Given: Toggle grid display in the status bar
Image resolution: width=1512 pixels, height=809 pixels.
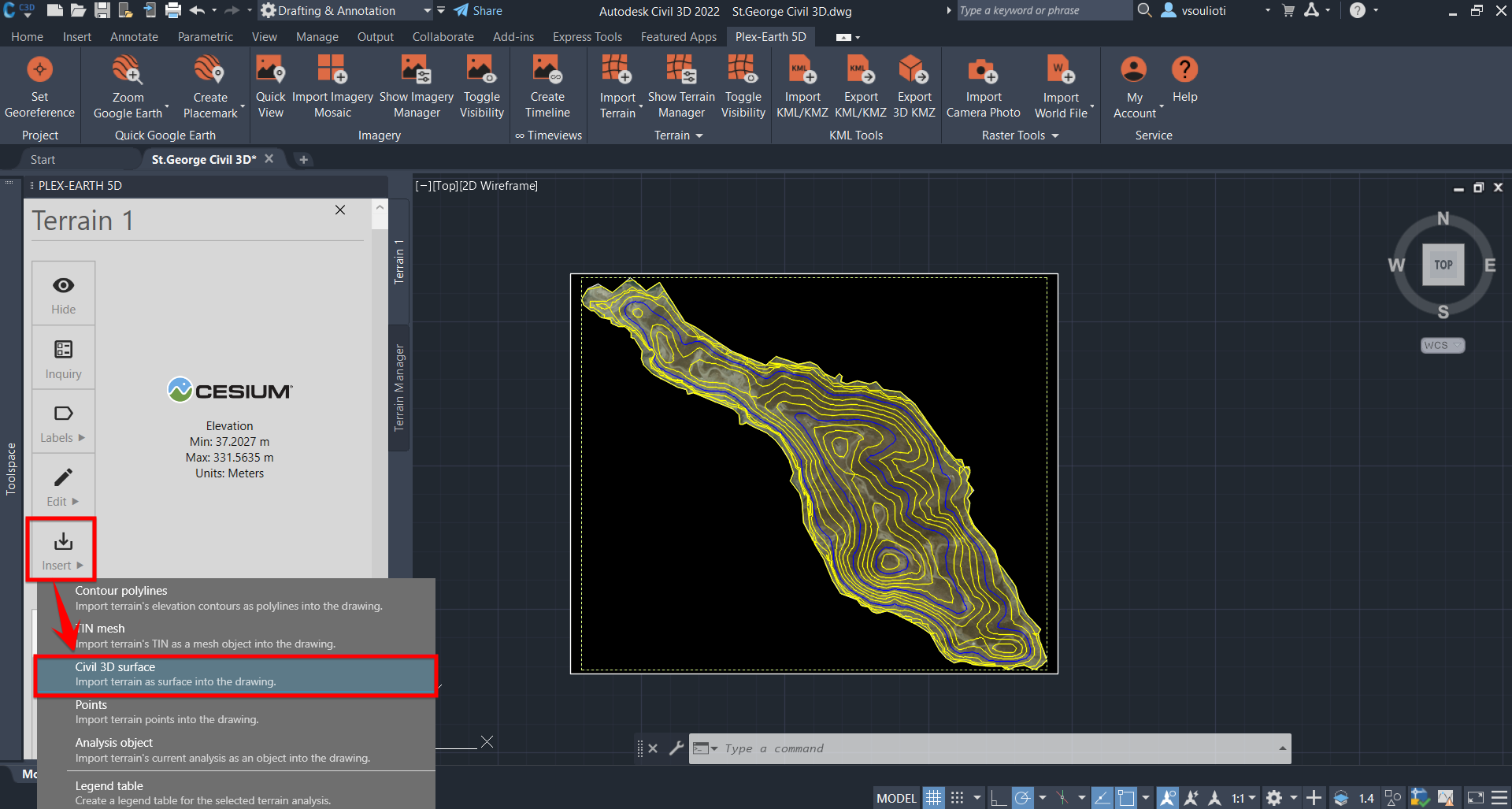Looking at the screenshot, I should point(934,797).
